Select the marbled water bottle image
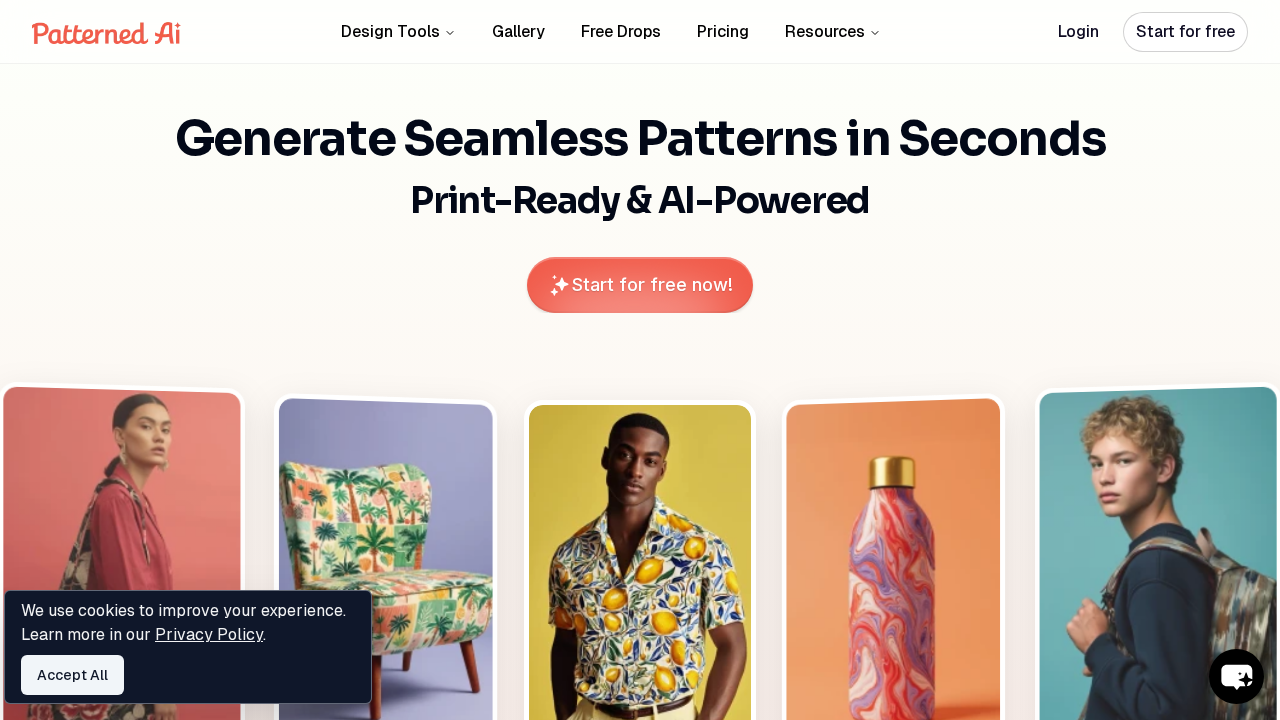 pyautogui.click(x=894, y=558)
